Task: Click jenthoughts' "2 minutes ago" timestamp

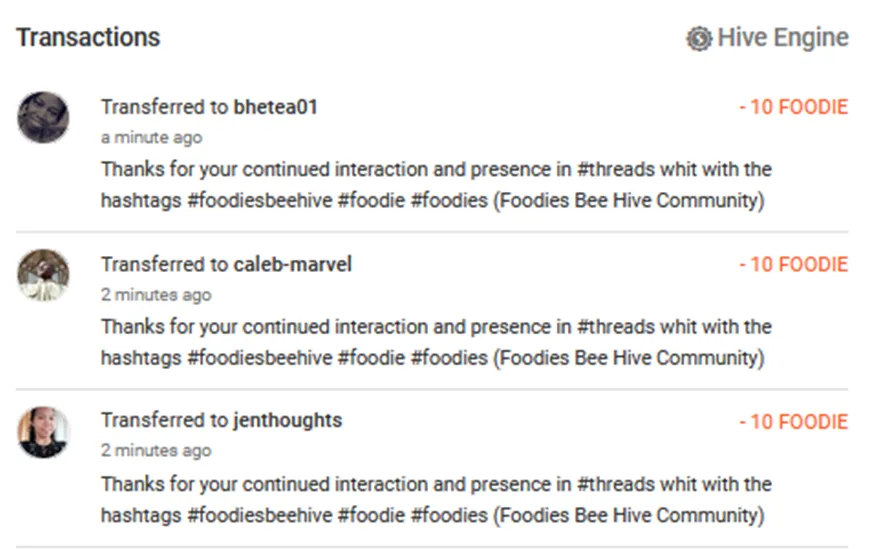Action: click(x=156, y=451)
